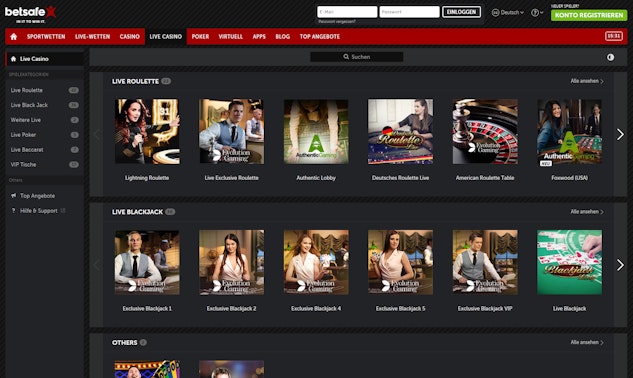
Task: Click right arrow of Live Blackjack carousel
Action: coord(620,265)
